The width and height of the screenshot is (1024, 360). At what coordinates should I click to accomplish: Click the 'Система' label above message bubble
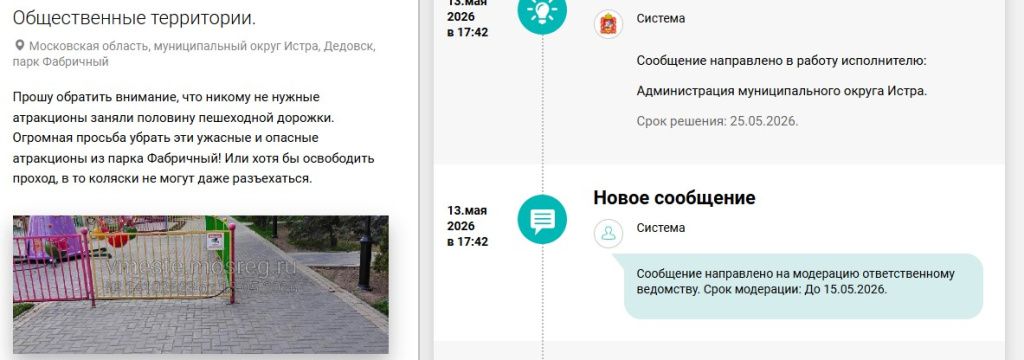(661, 227)
